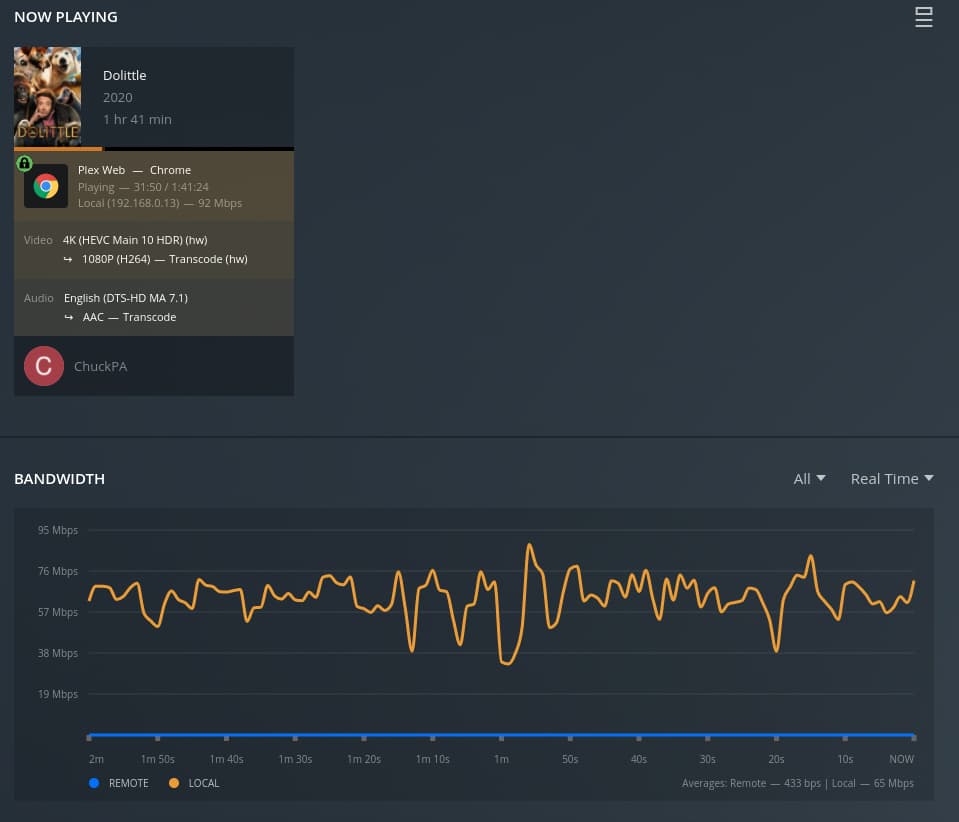Click the ChuckPA username
959x822 pixels.
tap(100, 366)
